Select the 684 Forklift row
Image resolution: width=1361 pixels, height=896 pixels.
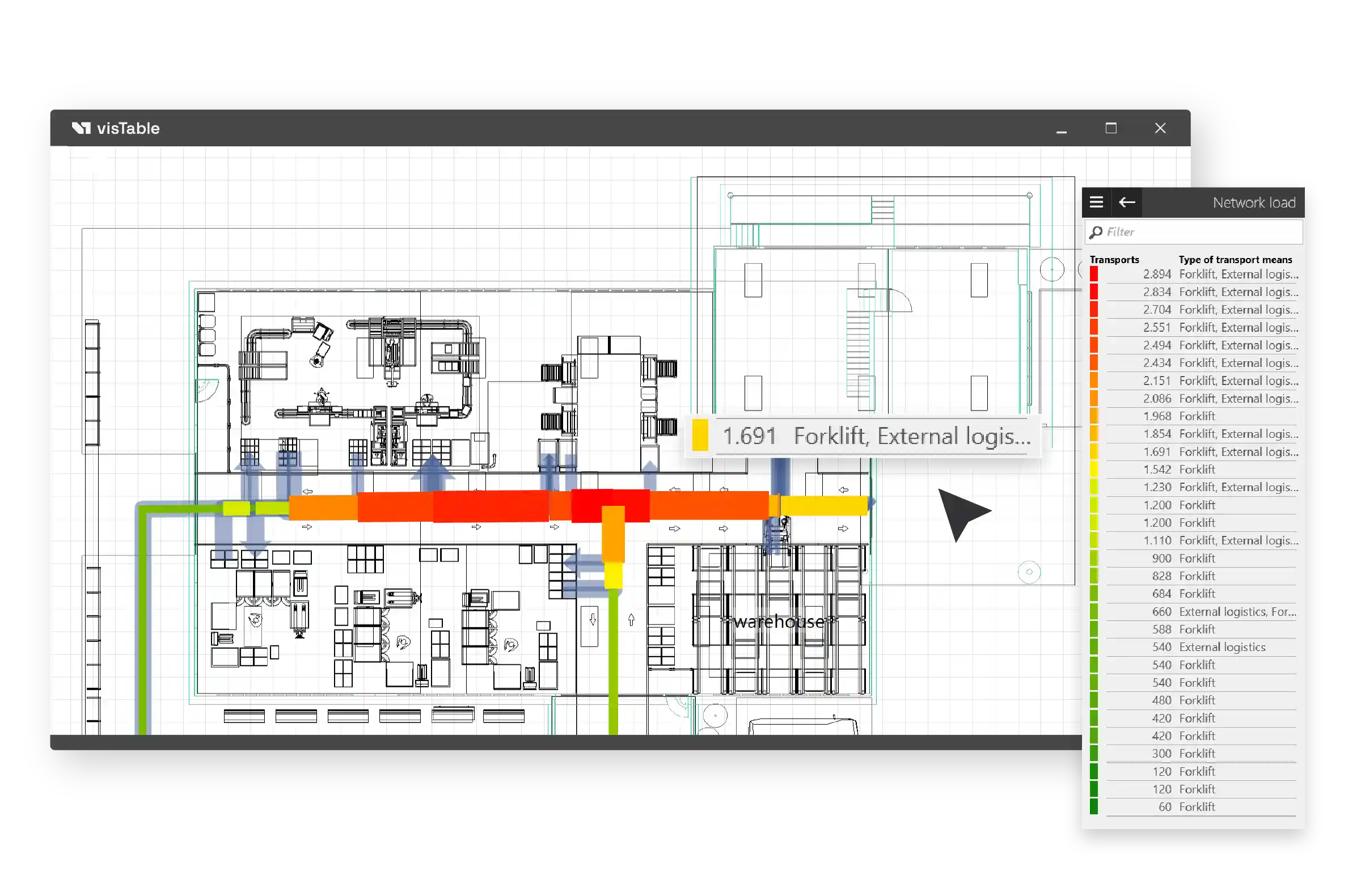[1194, 594]
